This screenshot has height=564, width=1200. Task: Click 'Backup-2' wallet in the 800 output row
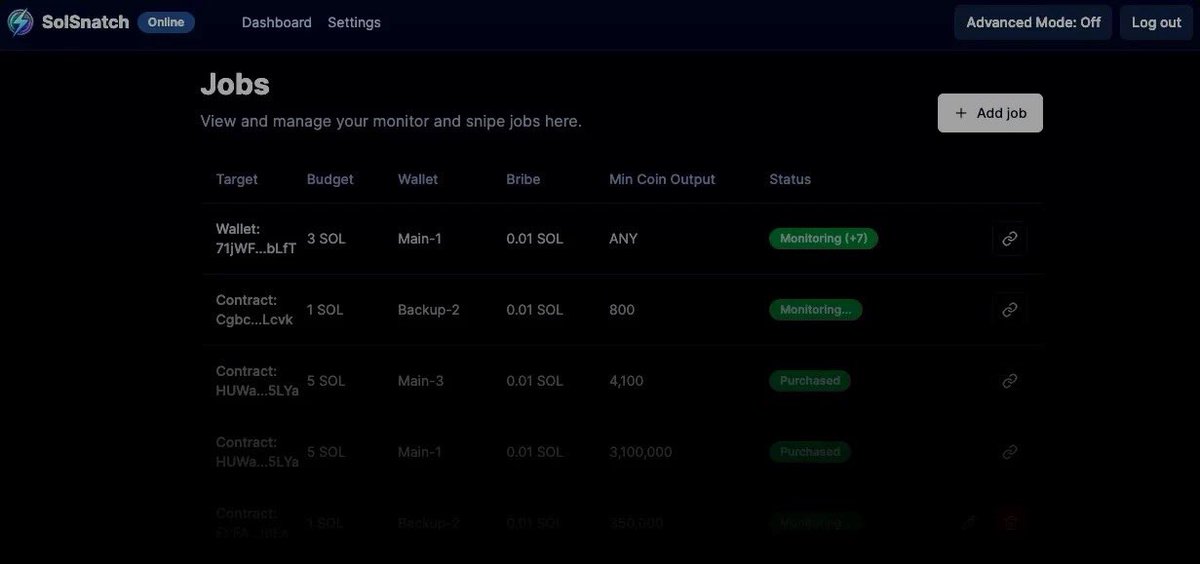(428, 310)
